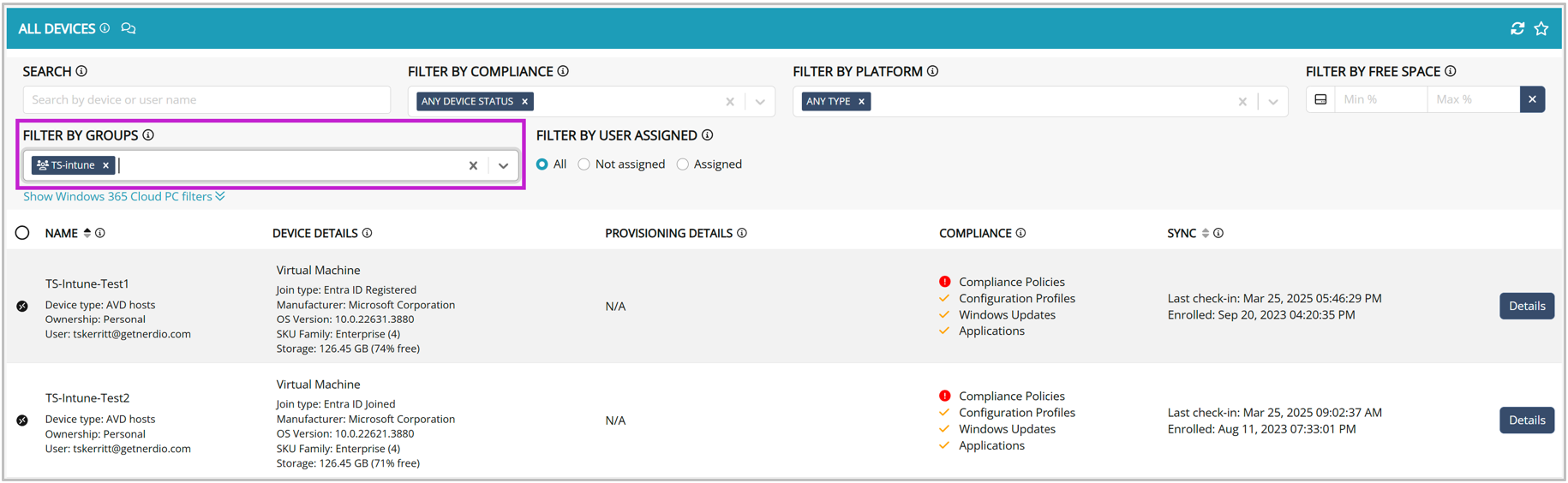
Task: Open Details for TS-Intune-Test1
Action: [x=1526, y=306]
